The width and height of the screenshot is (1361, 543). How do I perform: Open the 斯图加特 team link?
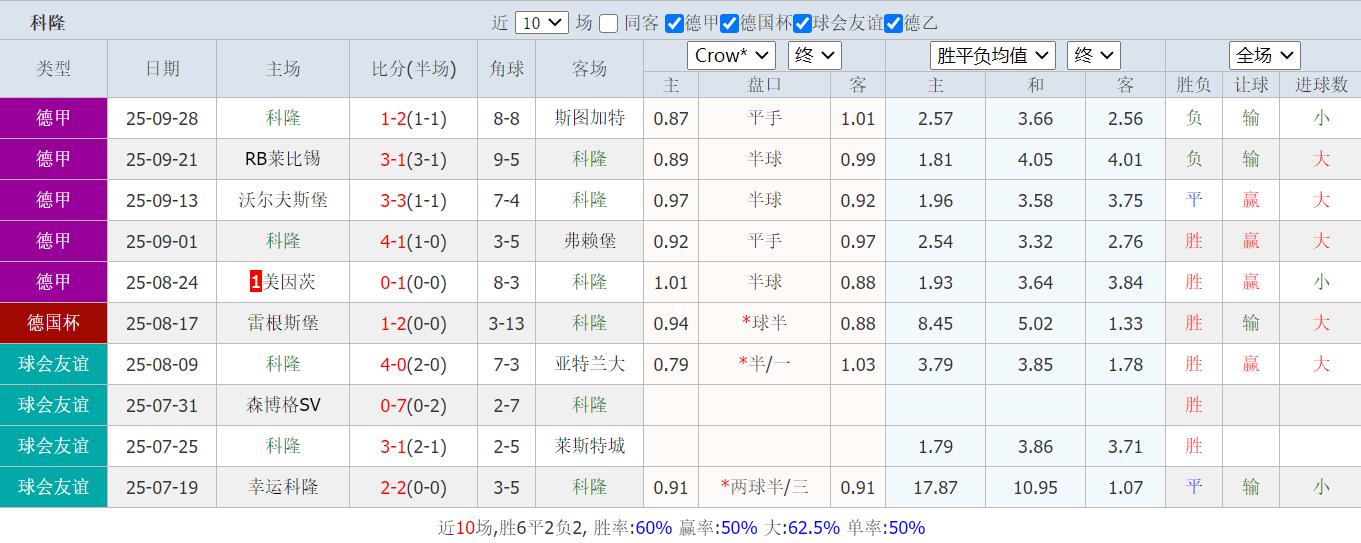click(x=589, y=118)
